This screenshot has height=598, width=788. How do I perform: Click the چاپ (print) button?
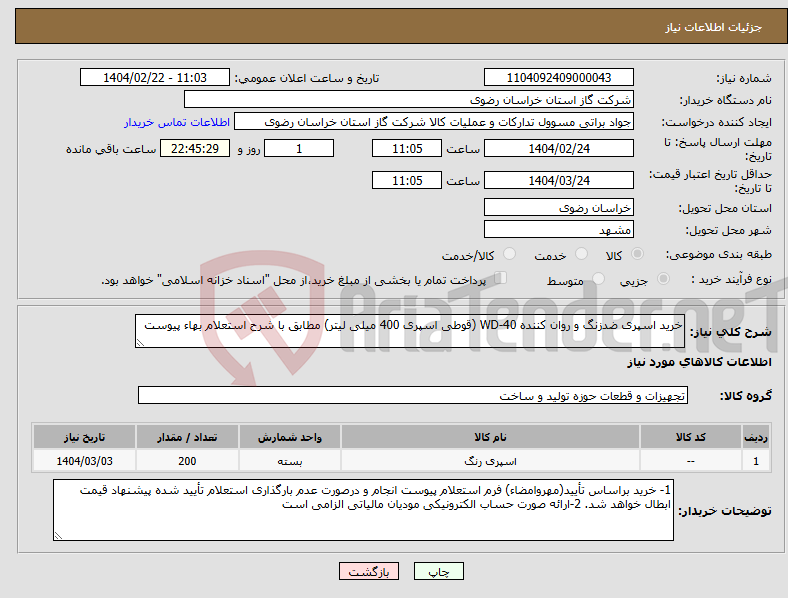(x=438, y=571)
